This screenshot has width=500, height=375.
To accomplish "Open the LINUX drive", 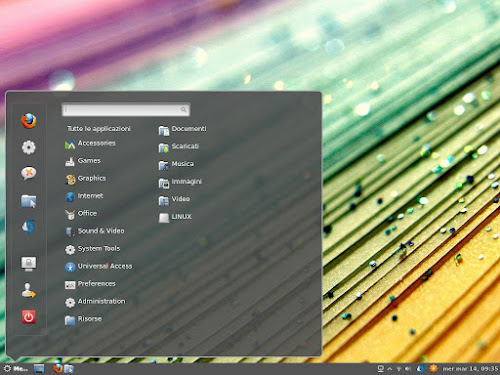I will pyautogui.click(x=175, y=217).
